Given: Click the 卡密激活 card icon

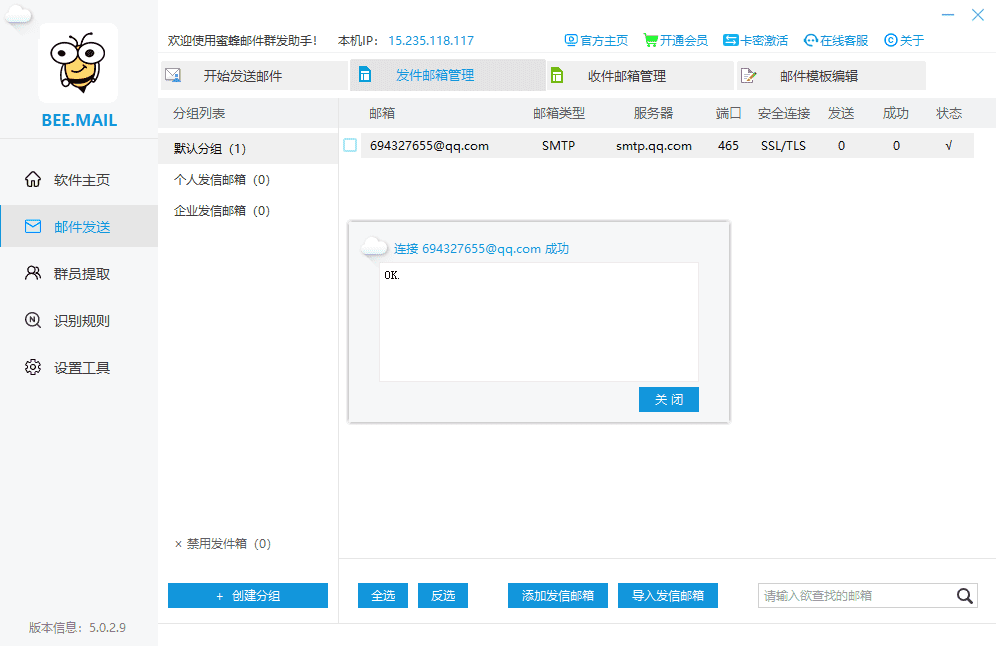Looking at the screenshot, I should click(x=730, y=41).
